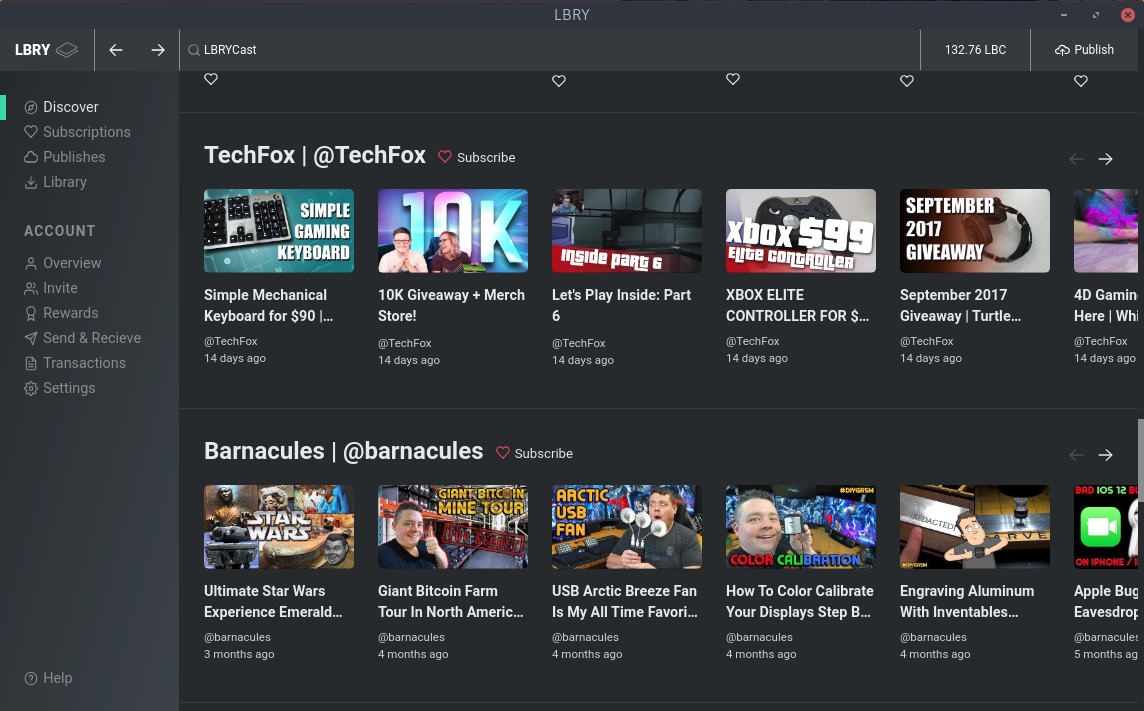Click the Transactions document icon
Screen dimensions: 1144x711
pyautogui.click(x=31, y=363)
